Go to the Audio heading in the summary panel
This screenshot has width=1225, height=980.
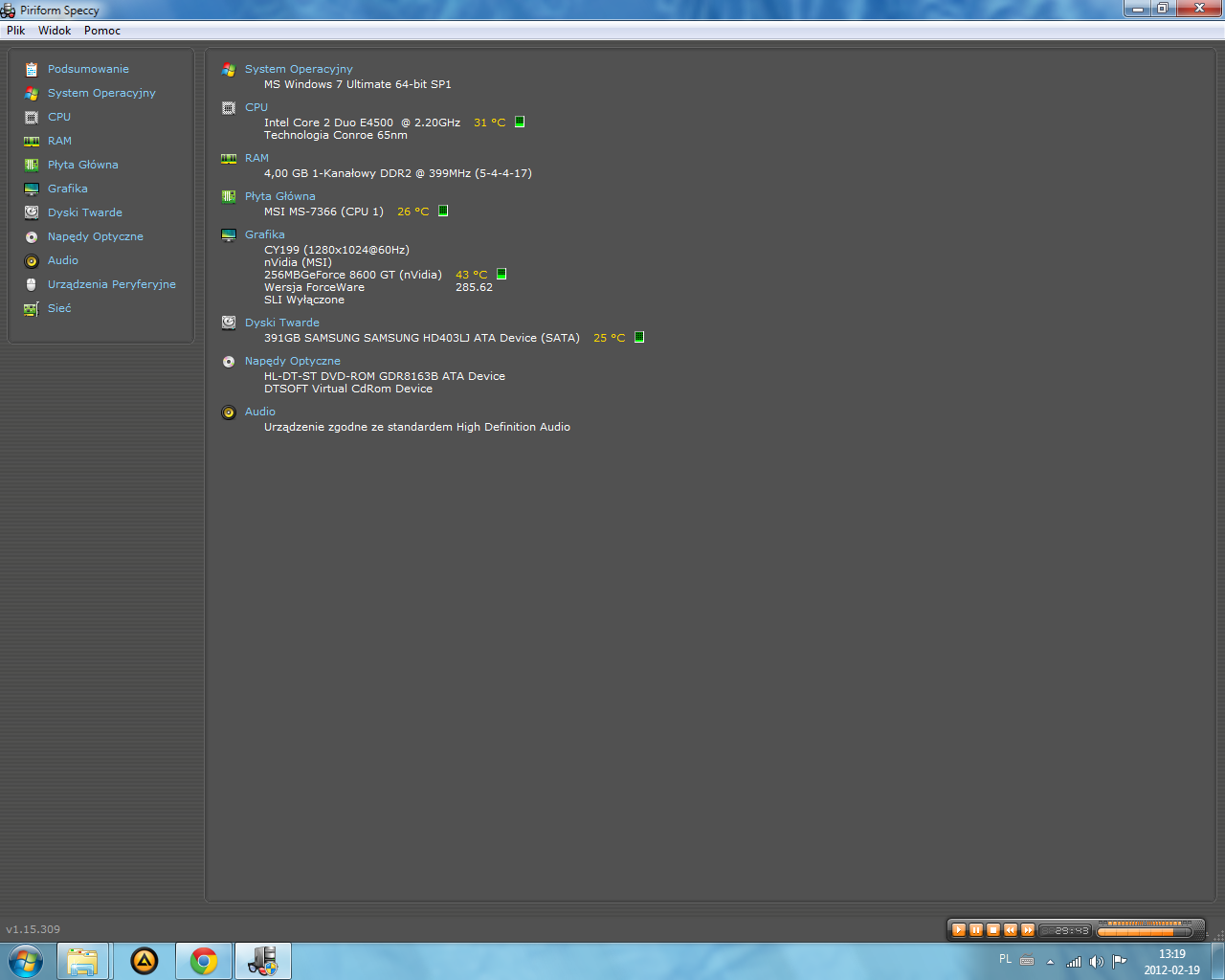tap(260, 412)
